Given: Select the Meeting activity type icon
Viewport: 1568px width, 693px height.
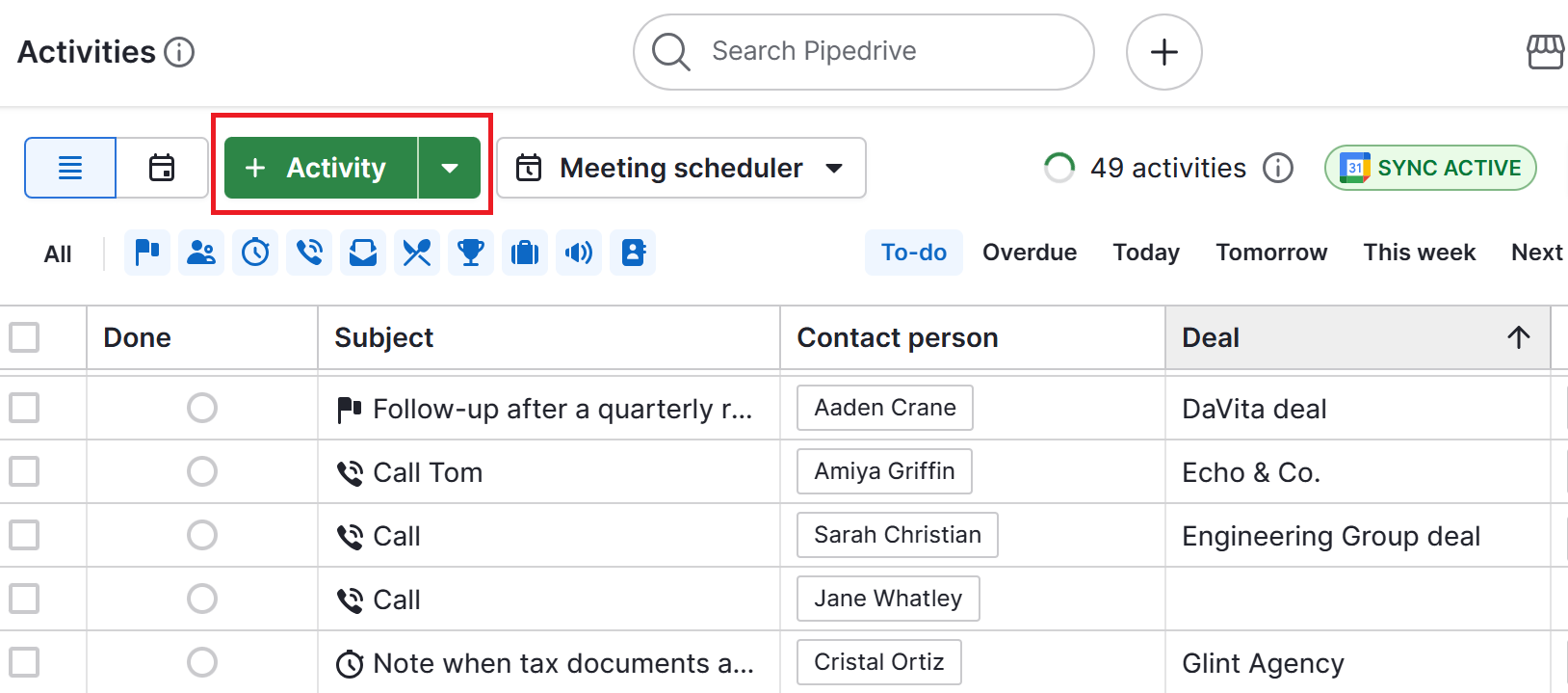Looking at the screenshot, I should pos(201,253).
